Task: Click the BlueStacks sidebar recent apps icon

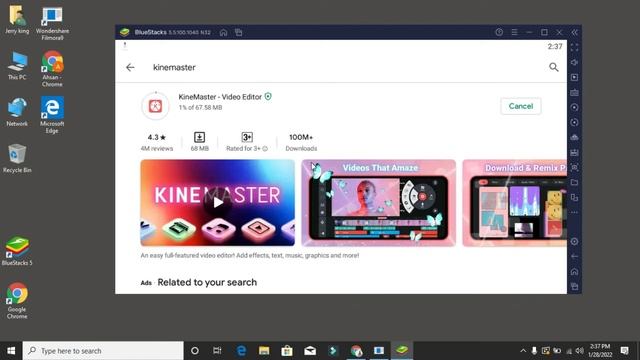Action: coord(574,286)
